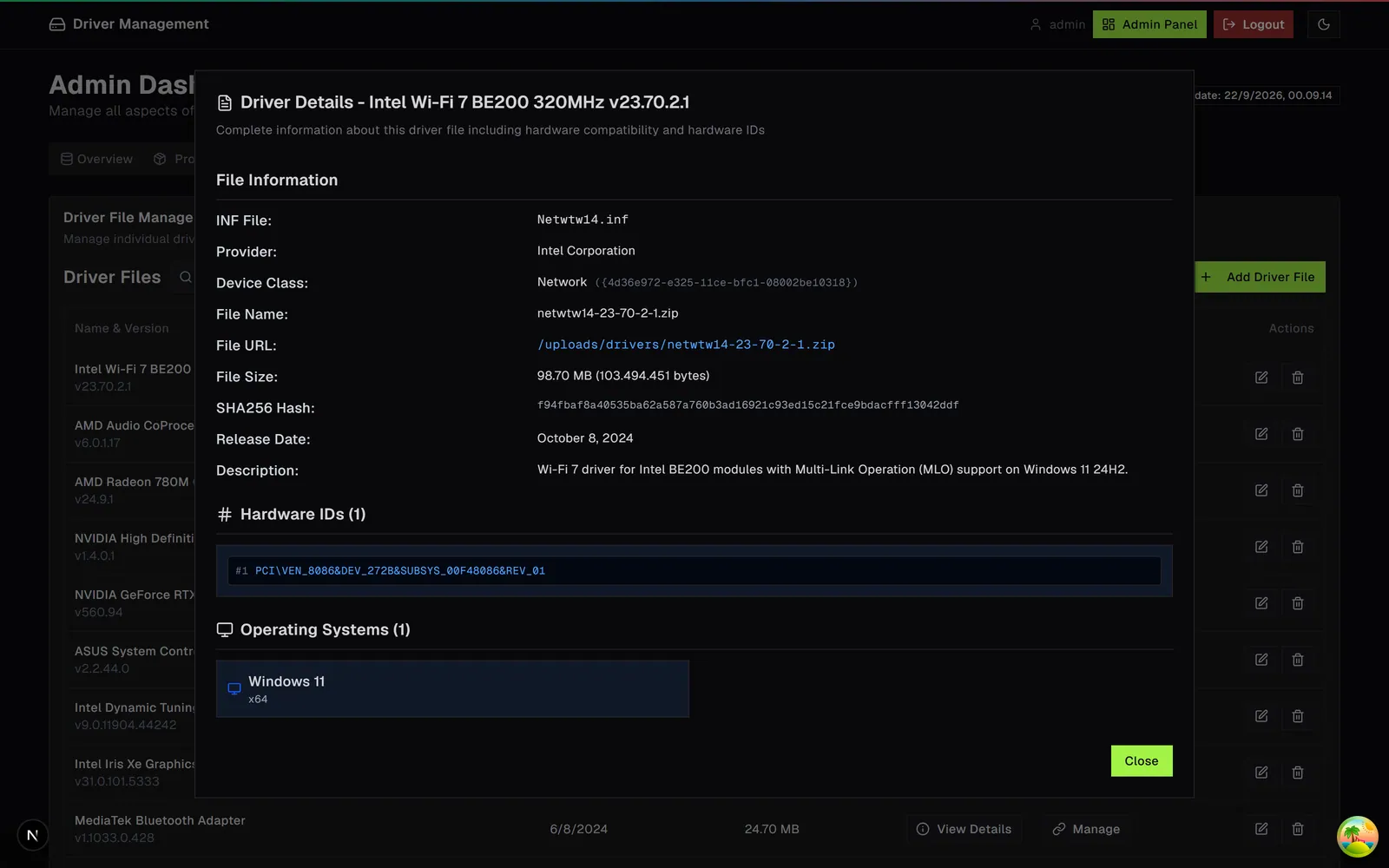The height and width of the screenshot is (868, 1389).
Task: Log out with the Logout button
Action: tap(1254, 24)
